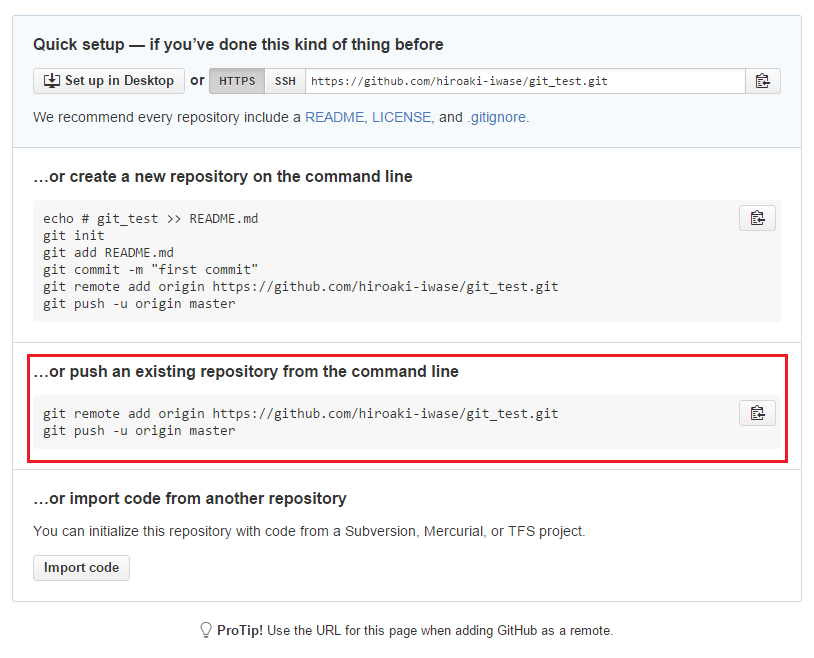The width and height of the screenshot is (814, 658).
Task: Open the LICENSE link
Action: point(401,117)
